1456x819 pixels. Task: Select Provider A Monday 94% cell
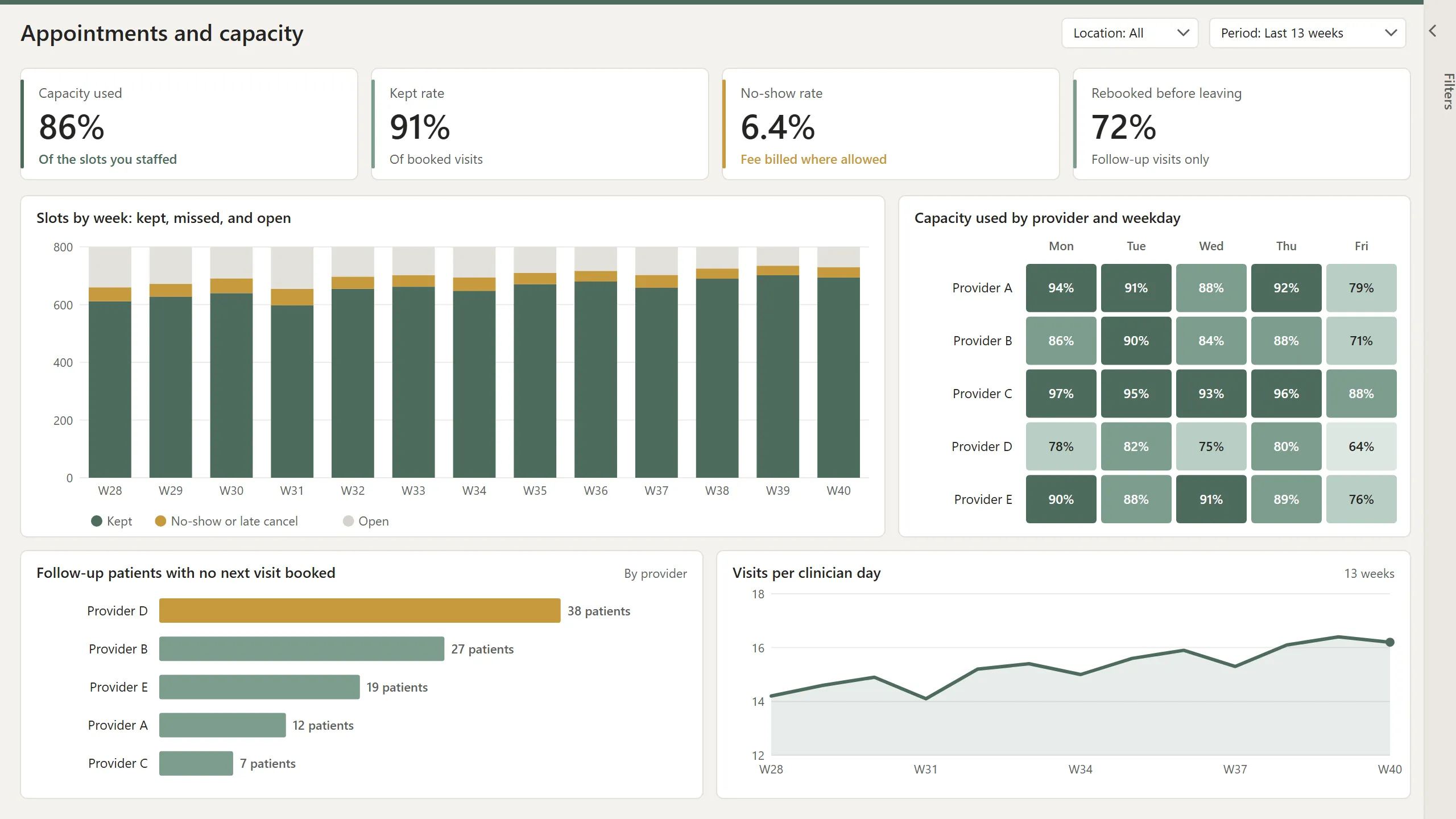point(1061,288)
